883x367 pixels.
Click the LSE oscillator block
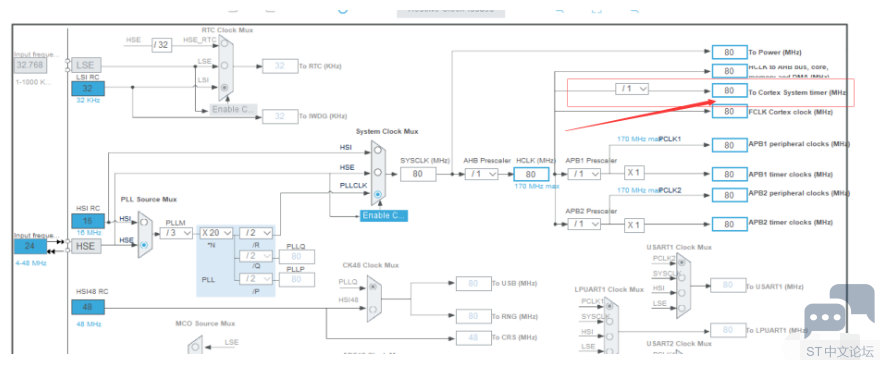[86, 65]
